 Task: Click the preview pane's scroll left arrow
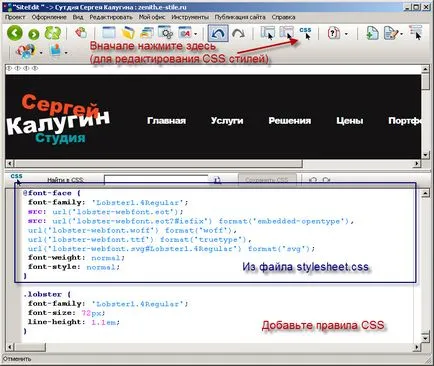pos(9,163)
